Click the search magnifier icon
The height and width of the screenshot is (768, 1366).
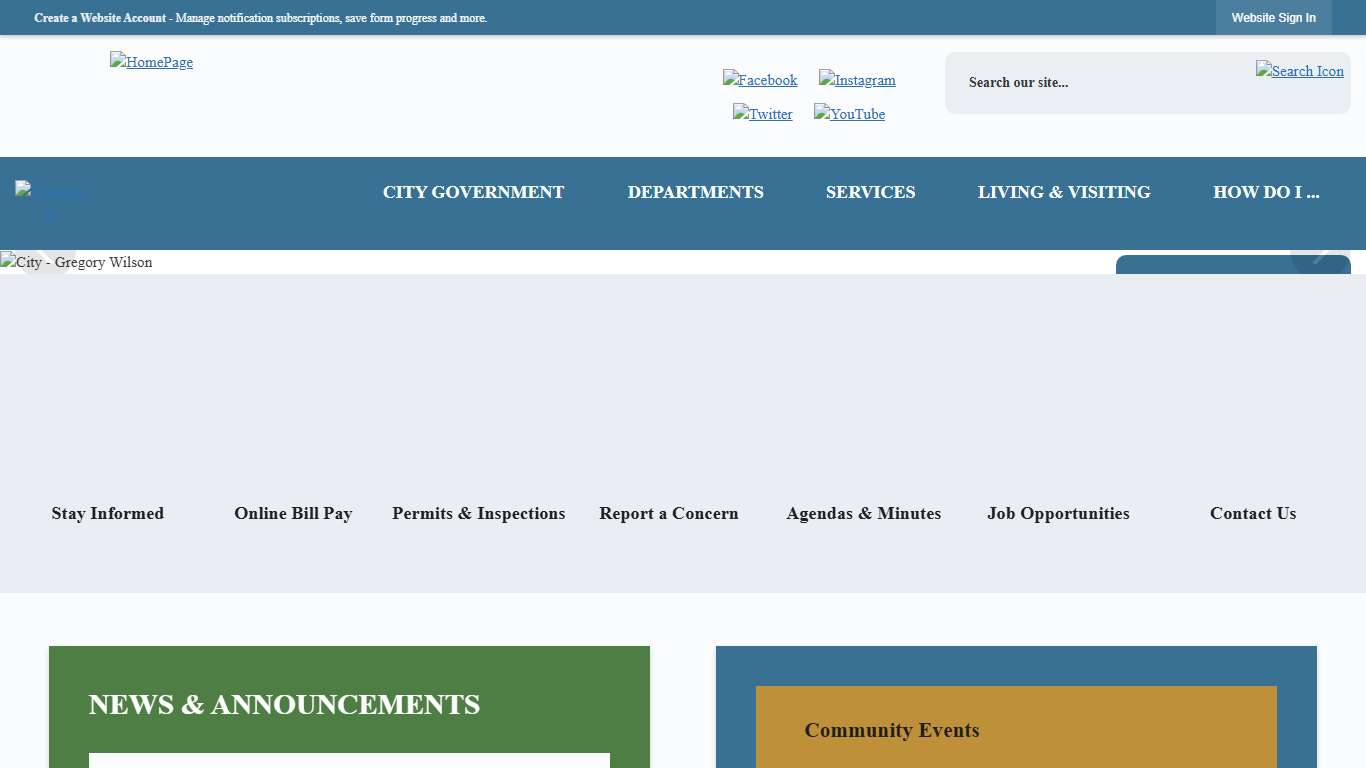pyautogui.click(x=1299, y=71)
